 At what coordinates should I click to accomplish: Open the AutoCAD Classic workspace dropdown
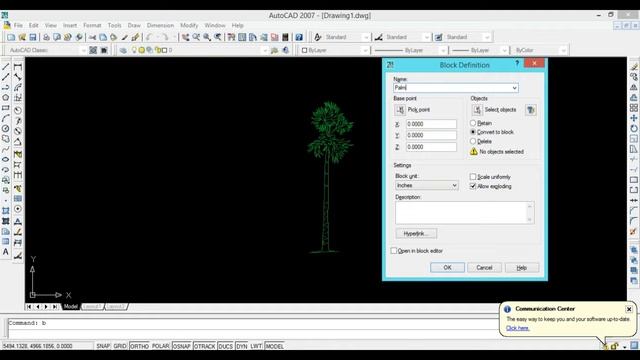84,50
